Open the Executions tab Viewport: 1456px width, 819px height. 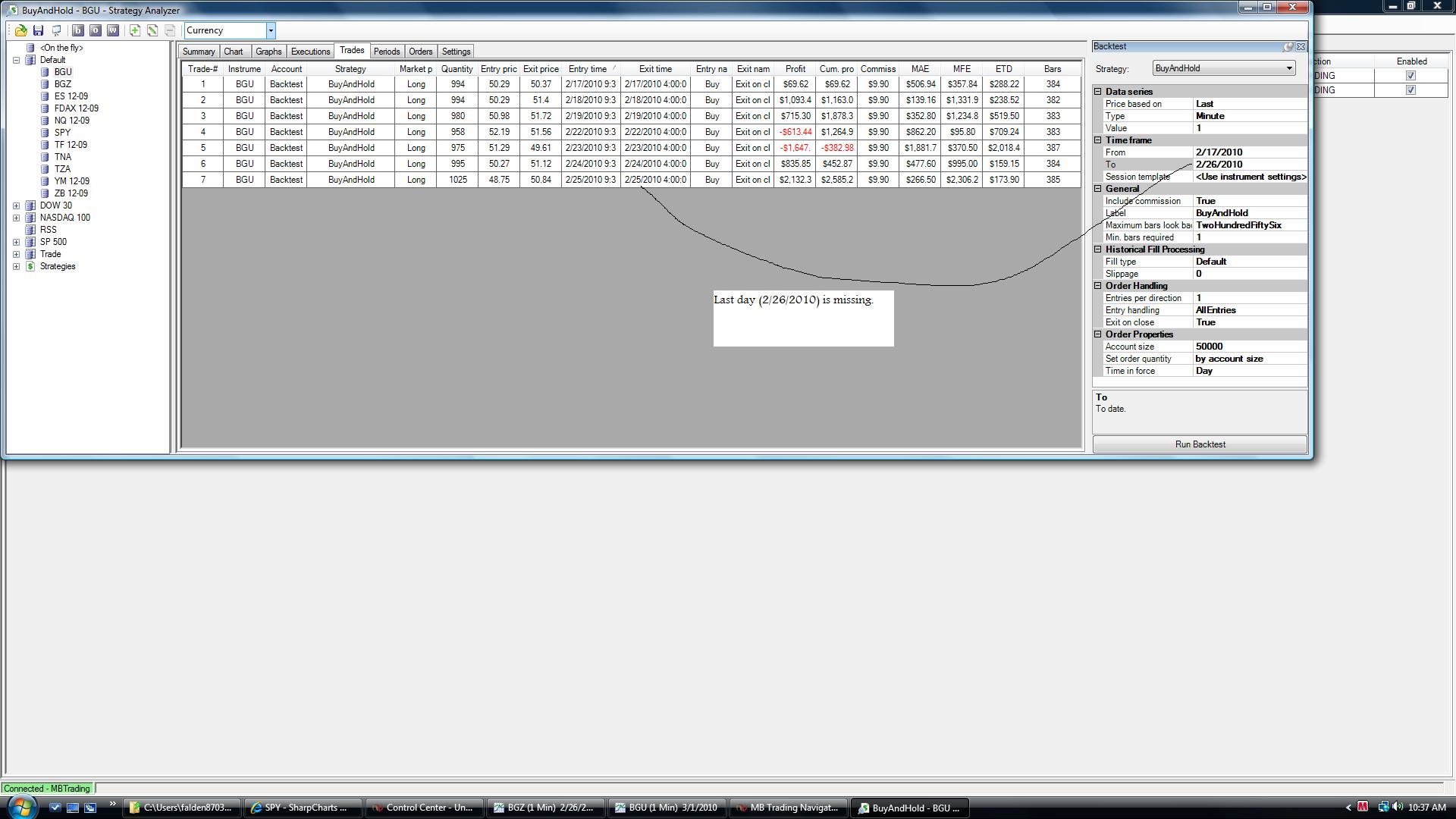pyautogui.click(x=310, y=52)
